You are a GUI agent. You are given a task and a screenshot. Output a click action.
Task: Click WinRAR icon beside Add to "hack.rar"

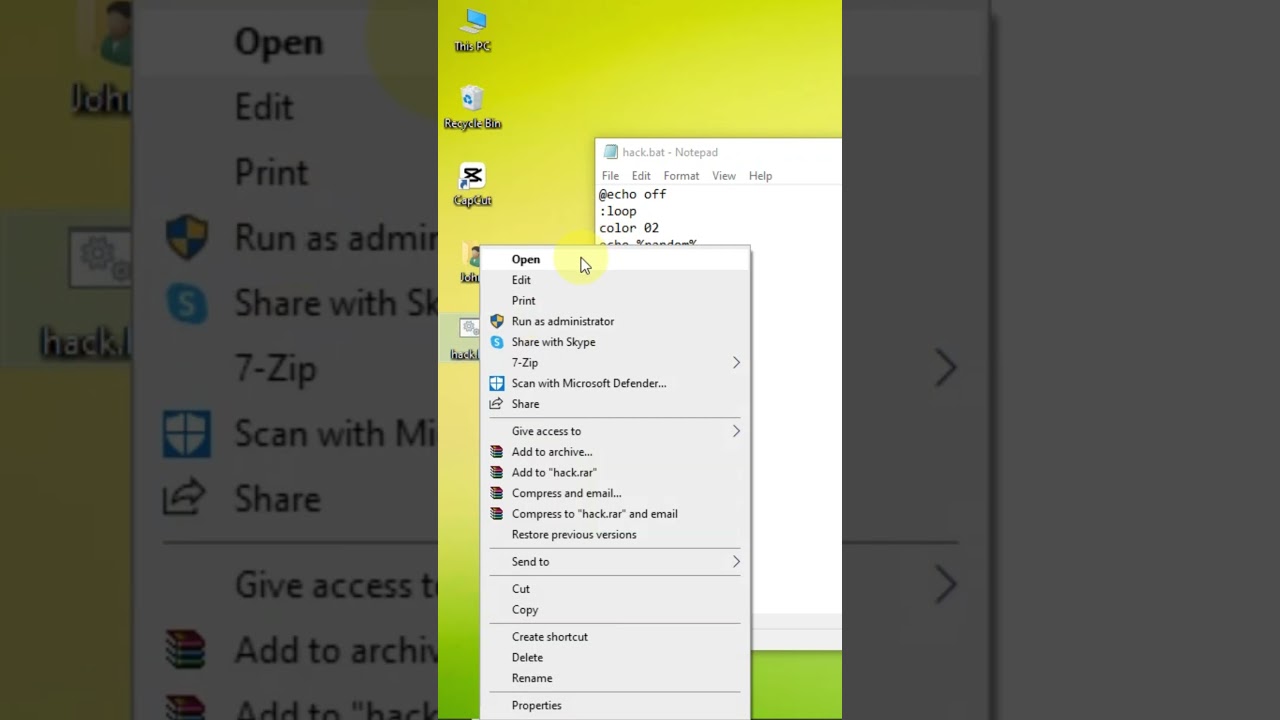pos(497,472)
